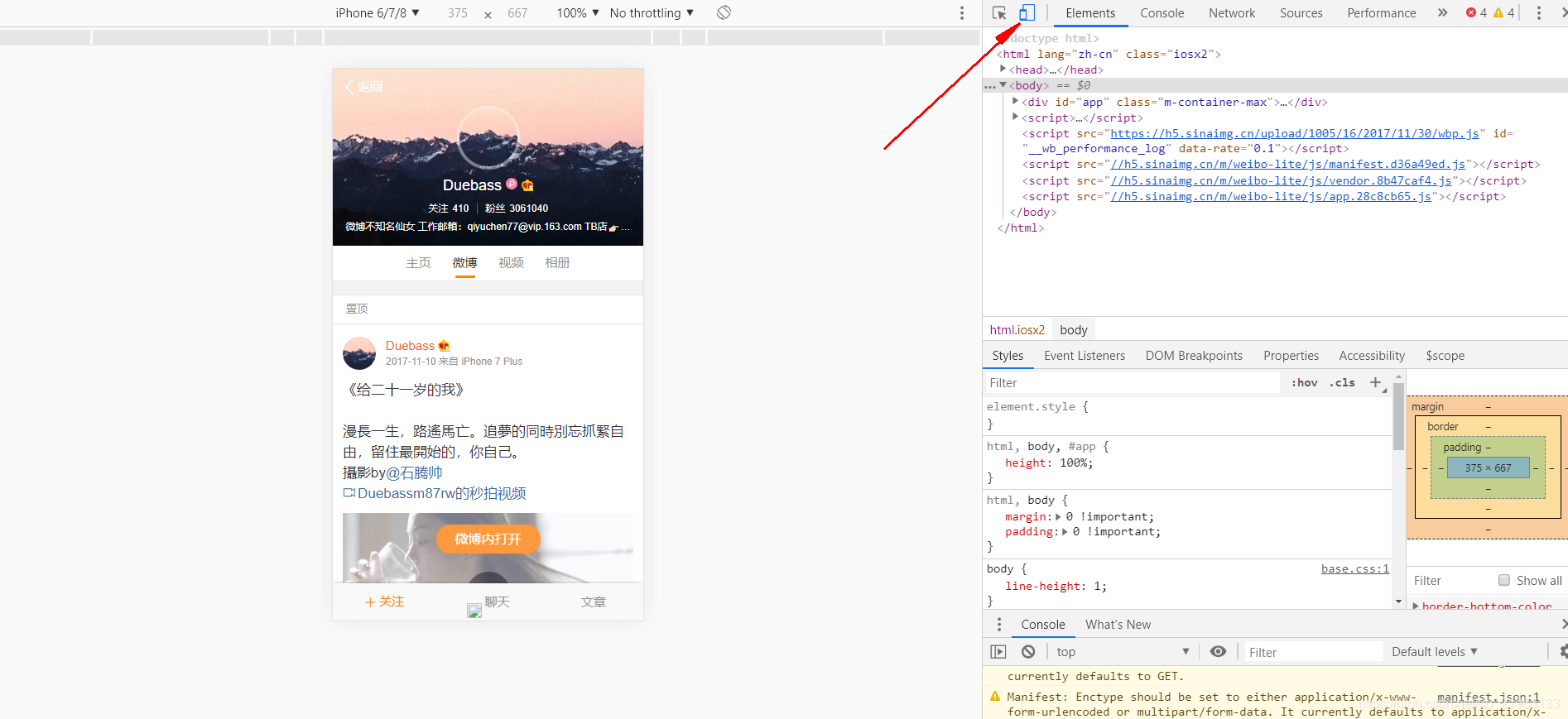The width and height of the screenshot is (1568, 719).
Task: Click the broken image icon beside 聊天
Action: 474,611
